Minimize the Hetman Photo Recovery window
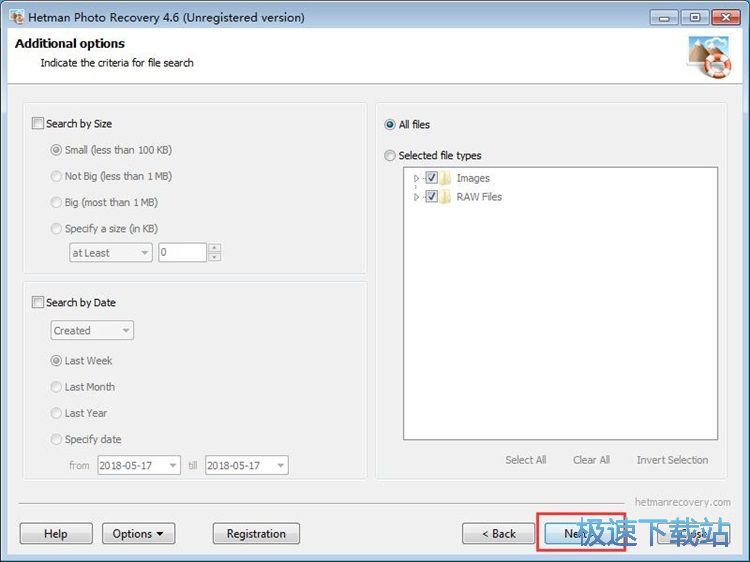The image size is (750, 562). click(664, 18)
